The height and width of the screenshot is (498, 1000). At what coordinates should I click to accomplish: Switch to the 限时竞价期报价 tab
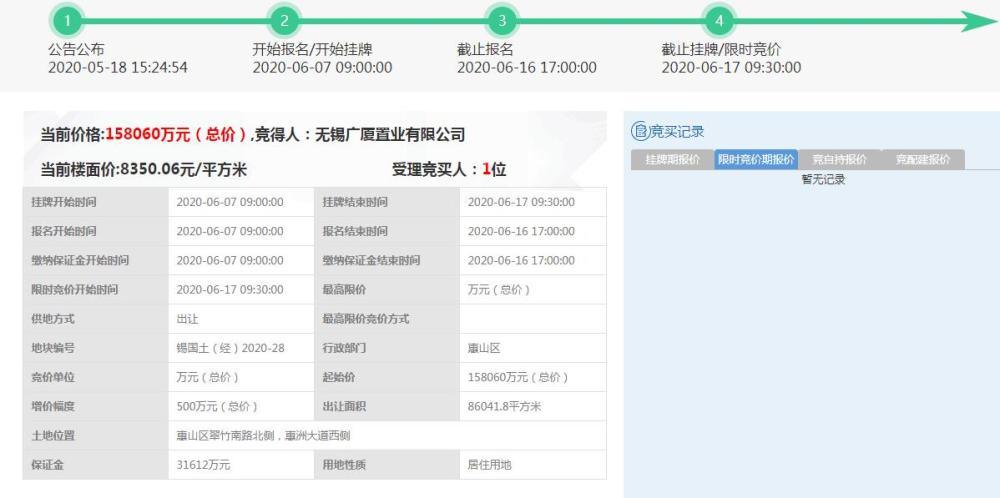pos(756,160)
